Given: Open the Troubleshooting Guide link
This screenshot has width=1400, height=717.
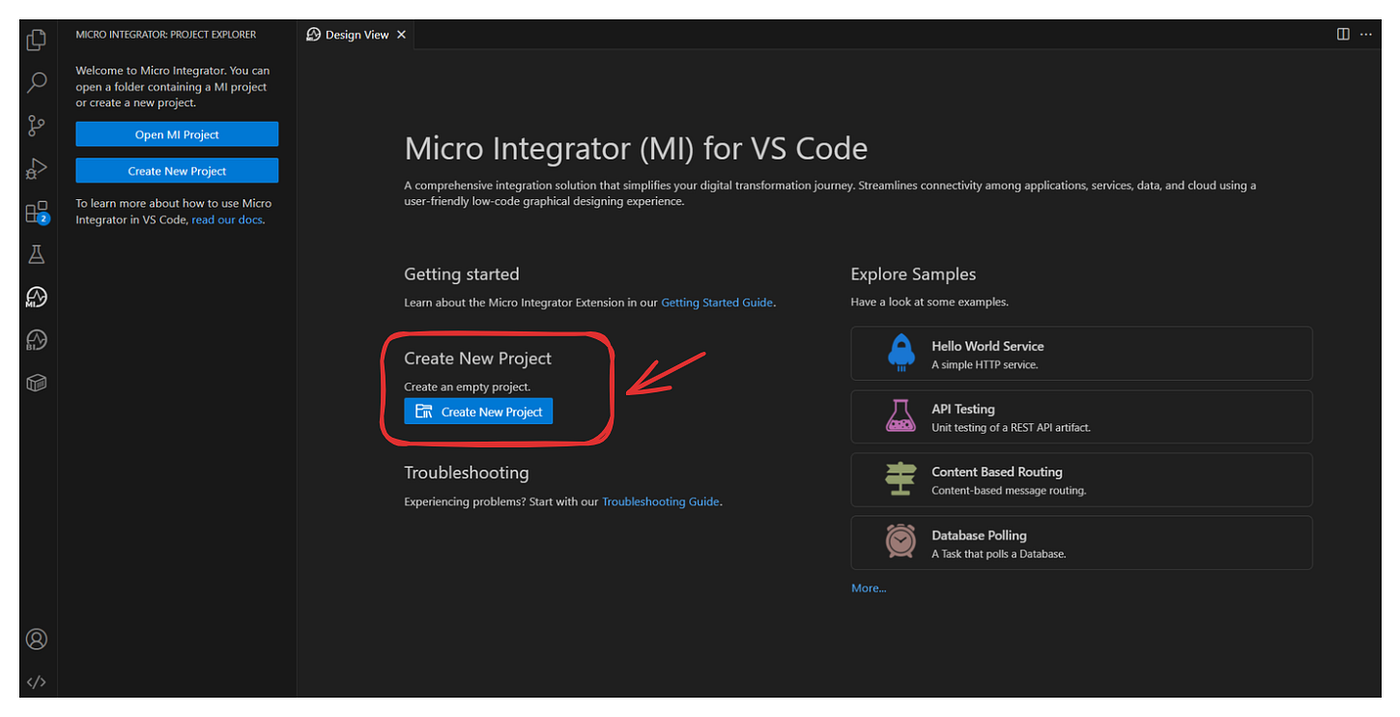Looking at the screenshot, I should [660, 502].
